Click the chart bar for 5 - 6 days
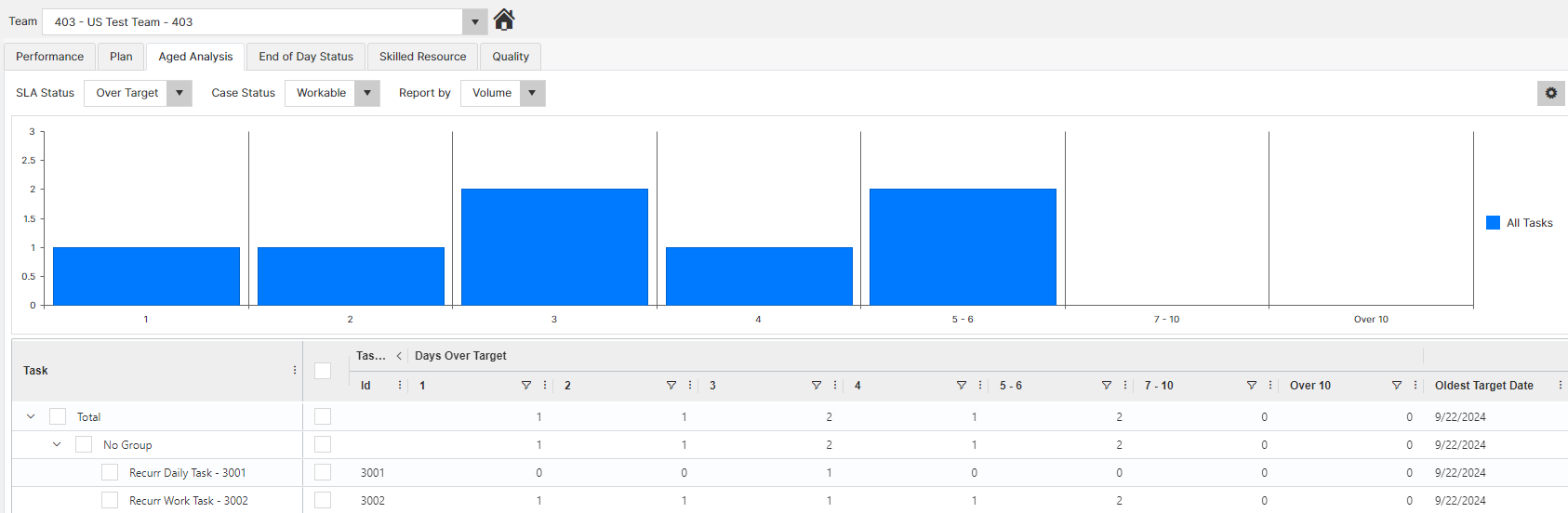 click(963, 247)
